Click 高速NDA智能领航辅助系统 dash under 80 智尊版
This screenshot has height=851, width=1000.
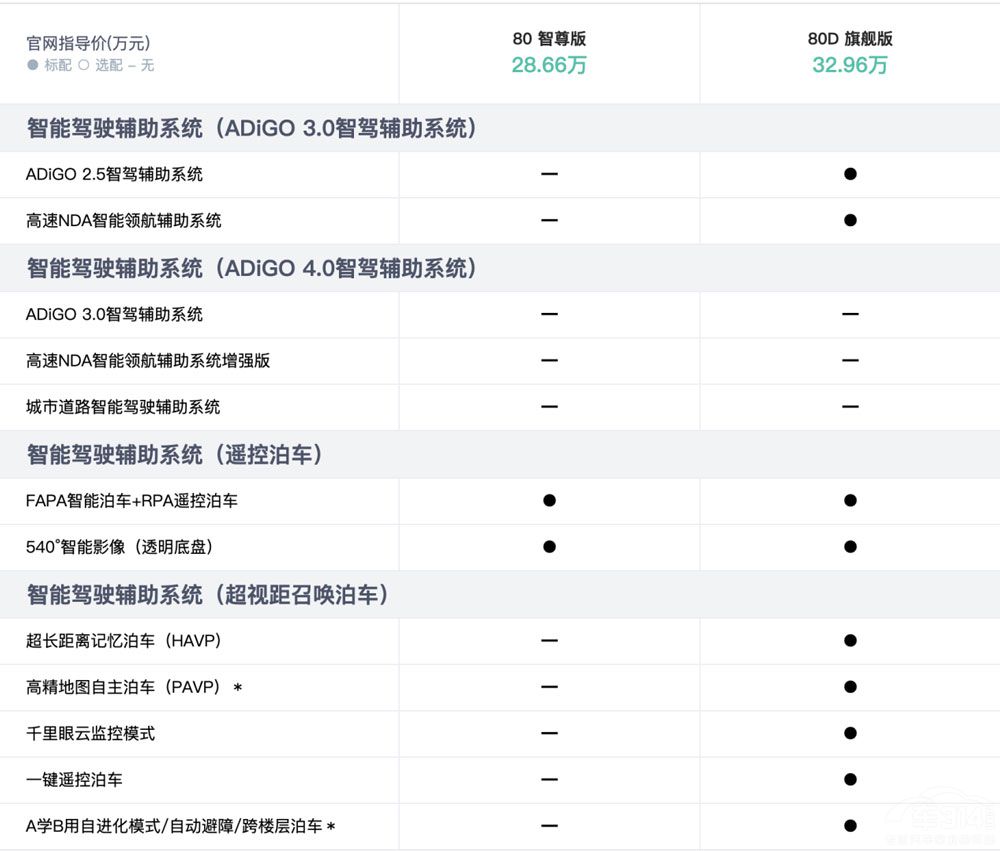click(549, 220)
